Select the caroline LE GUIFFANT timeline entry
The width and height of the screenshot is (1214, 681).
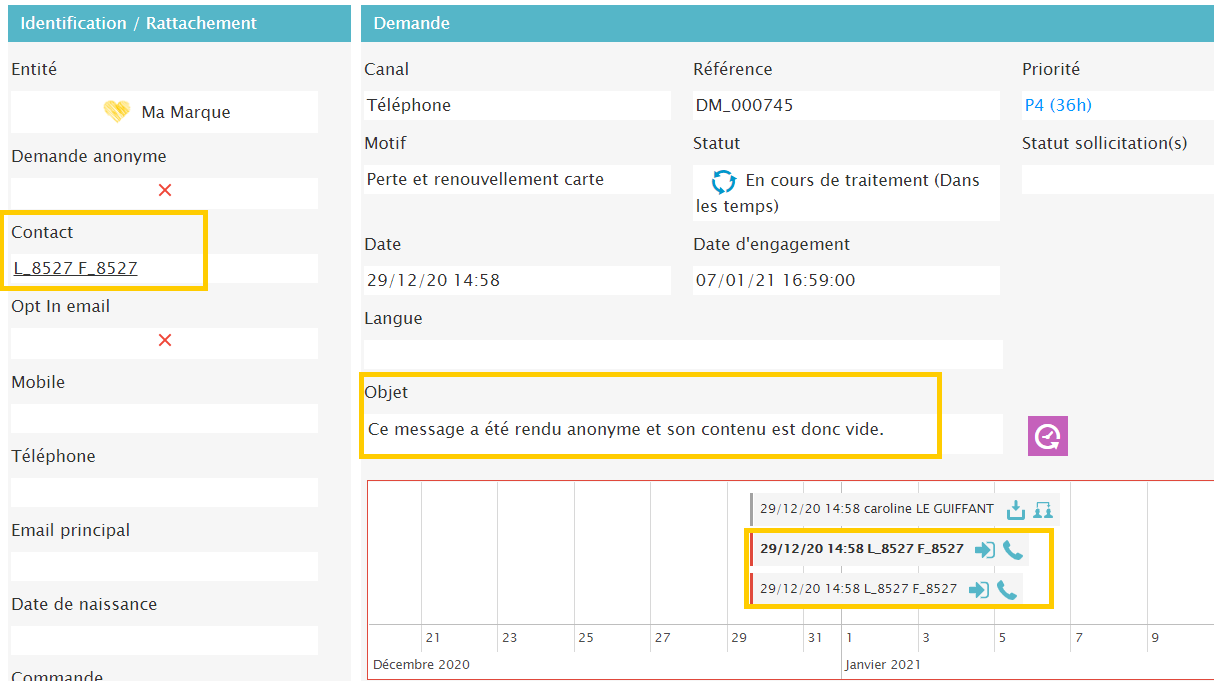point(876,509)
